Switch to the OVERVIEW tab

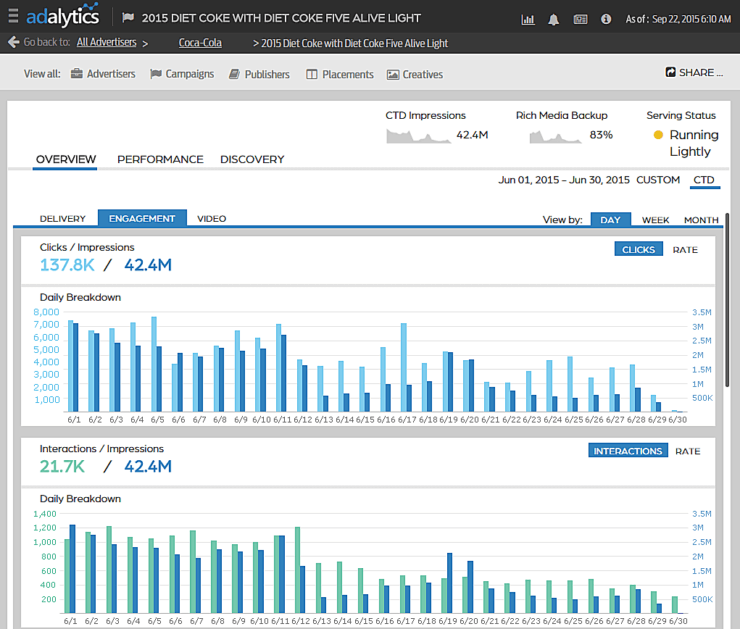66,159
